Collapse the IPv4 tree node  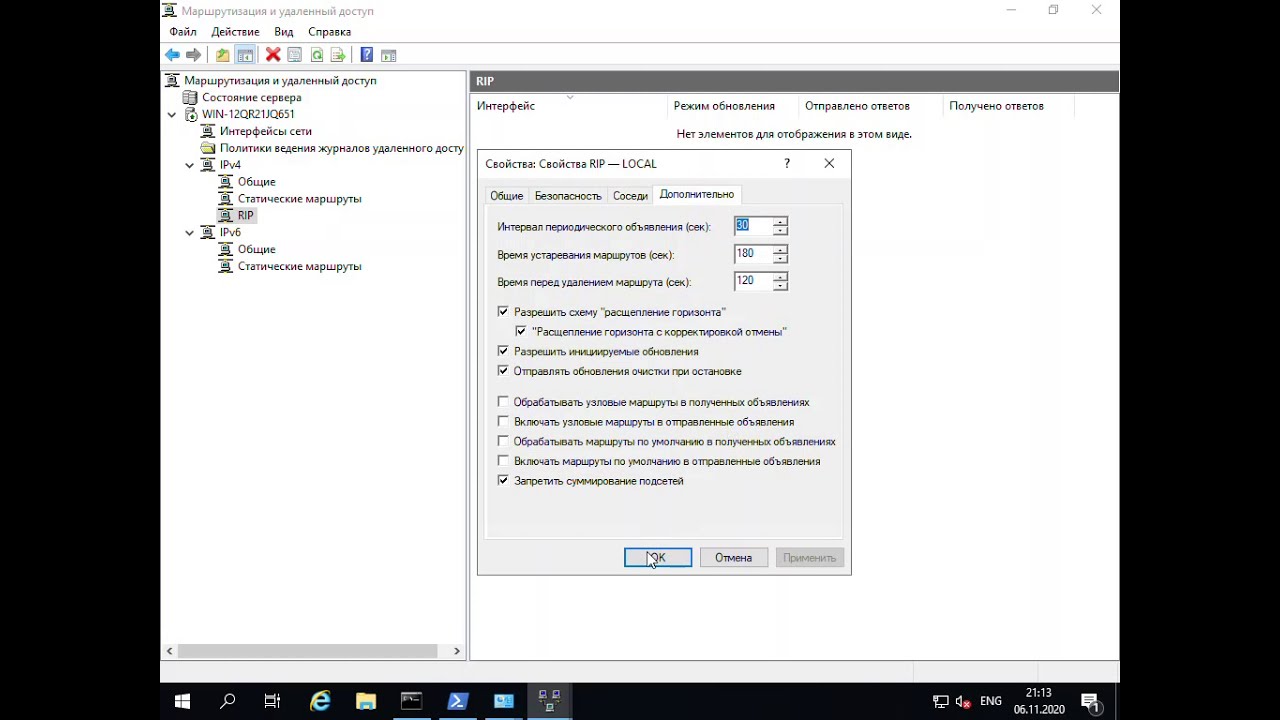tap(190, 165)
